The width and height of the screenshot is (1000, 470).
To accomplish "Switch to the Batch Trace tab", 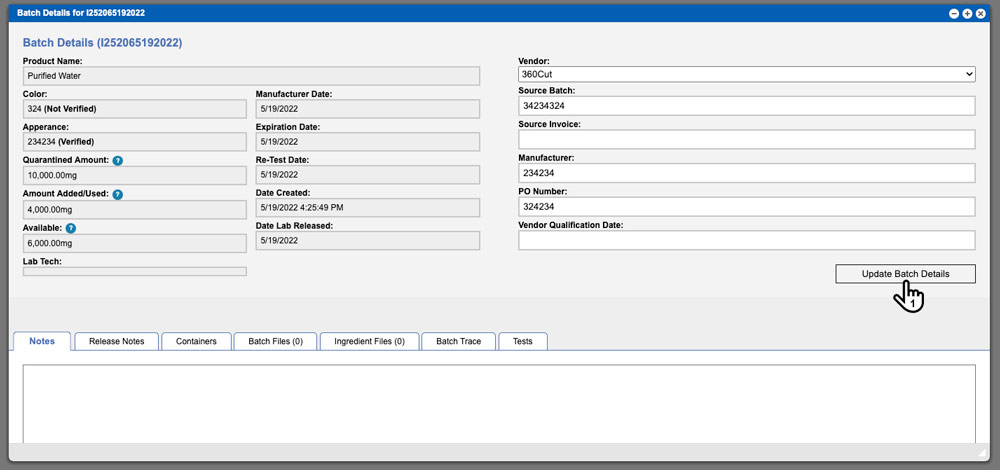I will tap(459, 341).
